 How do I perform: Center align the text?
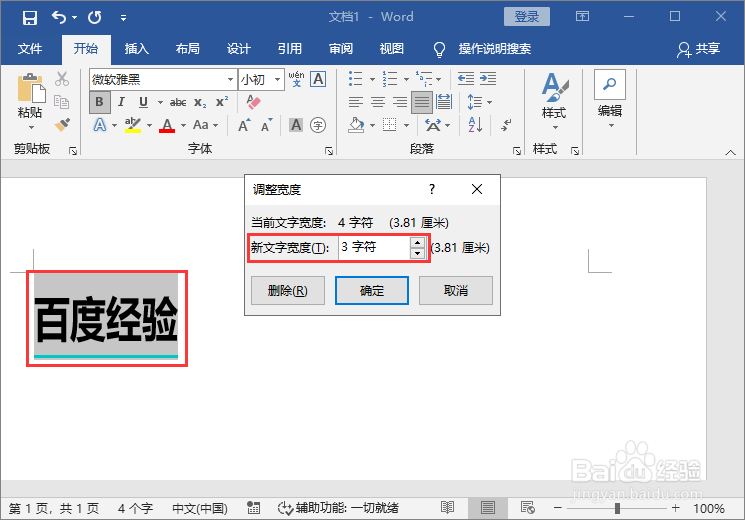coord(378,102)
